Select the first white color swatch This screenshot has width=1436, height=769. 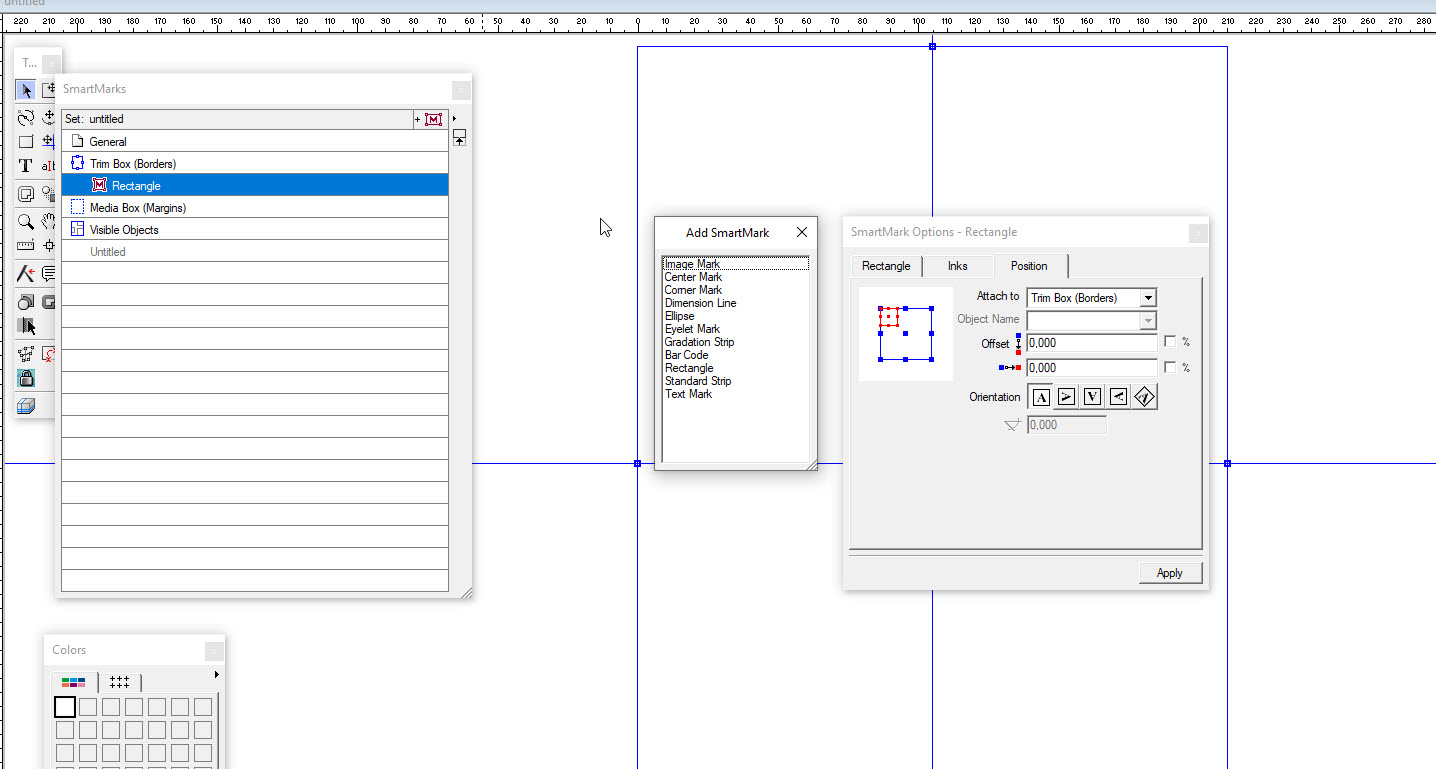pos(65,707)
